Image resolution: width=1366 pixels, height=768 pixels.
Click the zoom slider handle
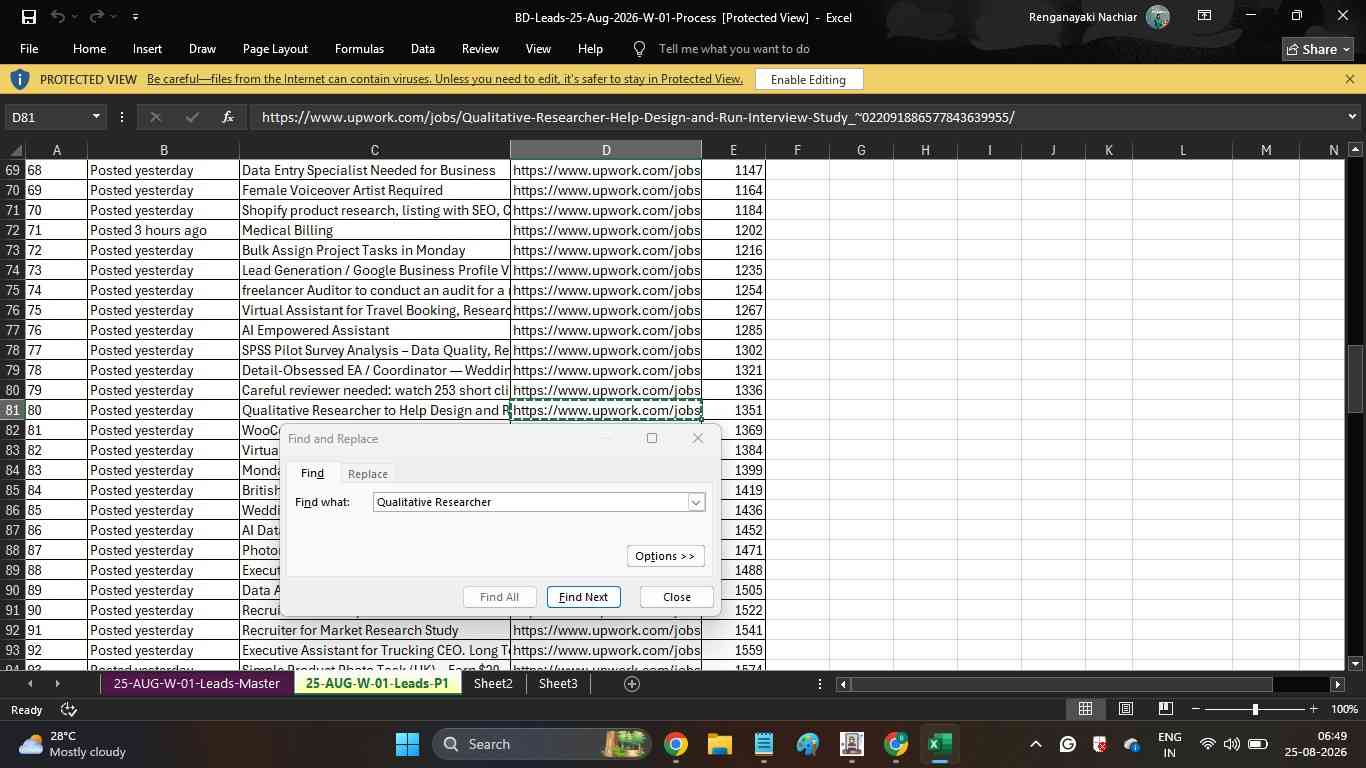point(1255,709)
